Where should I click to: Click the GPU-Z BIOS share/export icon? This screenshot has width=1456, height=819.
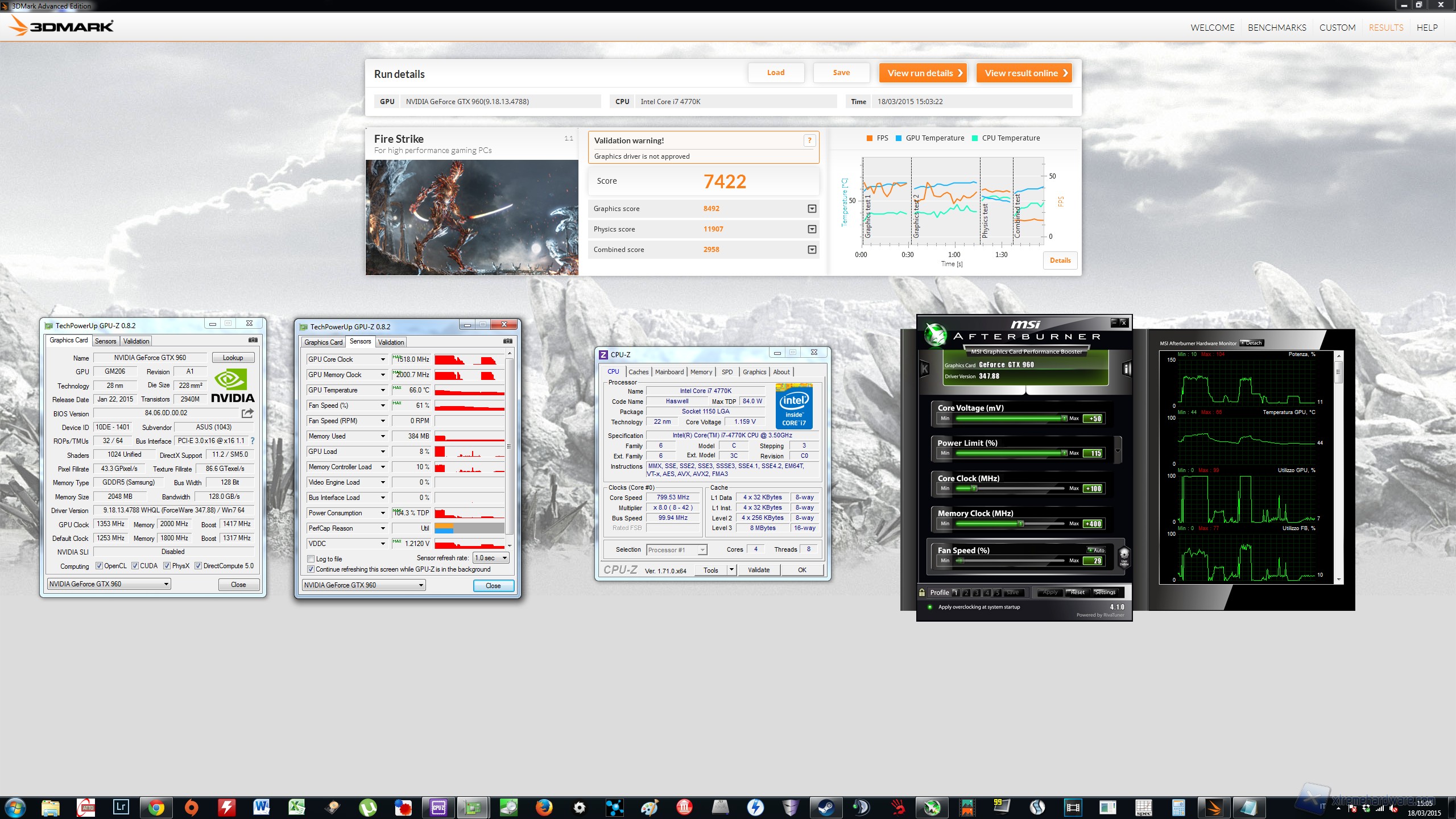pyautogui.click(x=247, y=413)
